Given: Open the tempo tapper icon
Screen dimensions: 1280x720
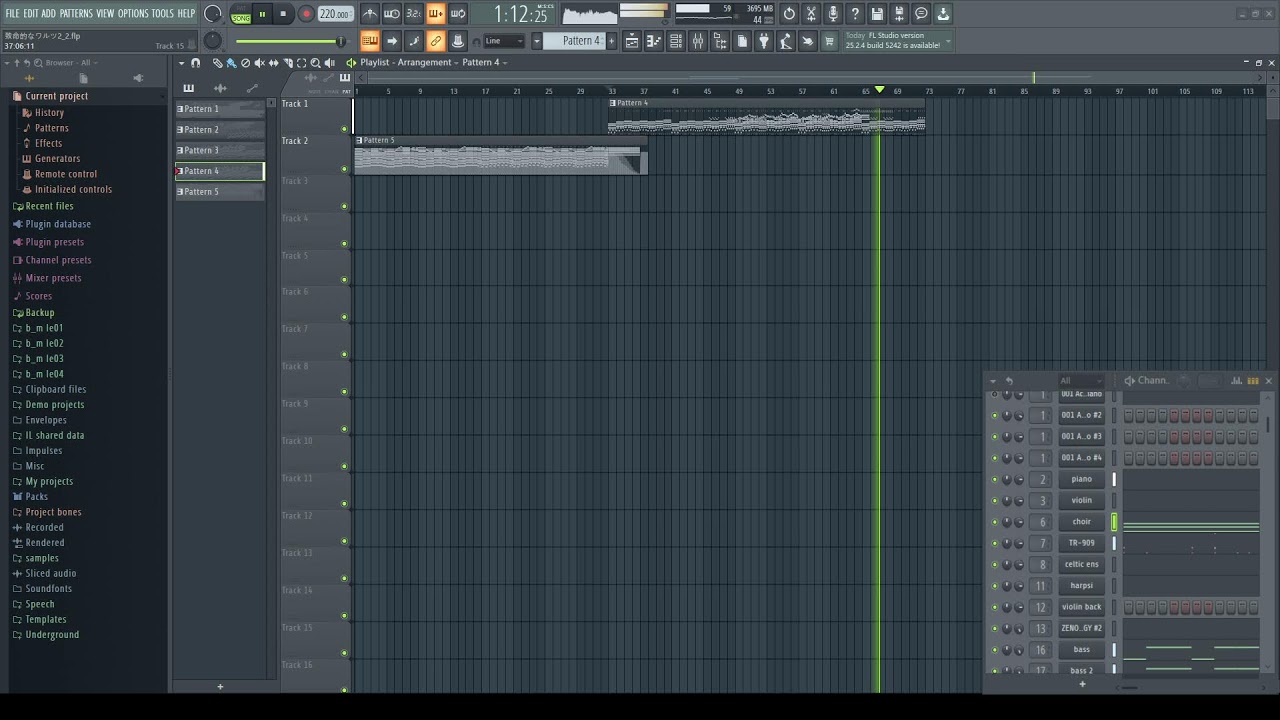Looking at the screenshot, I should point(786,41).
